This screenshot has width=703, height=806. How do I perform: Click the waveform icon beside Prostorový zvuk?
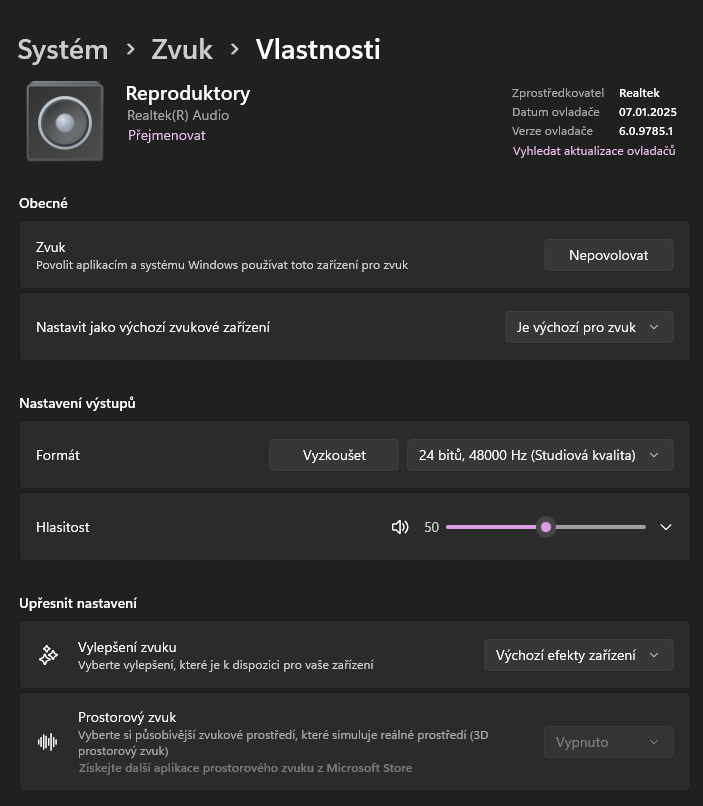point(48,742)
